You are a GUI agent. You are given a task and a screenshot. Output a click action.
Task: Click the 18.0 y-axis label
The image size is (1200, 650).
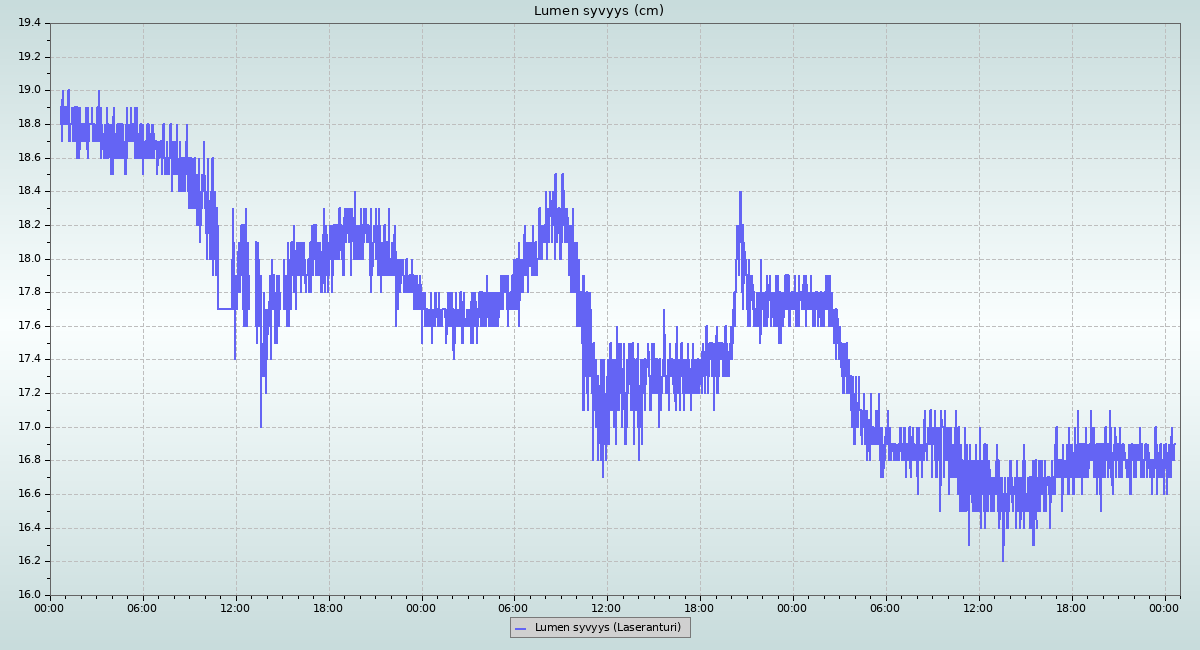[x=29, y=258]
